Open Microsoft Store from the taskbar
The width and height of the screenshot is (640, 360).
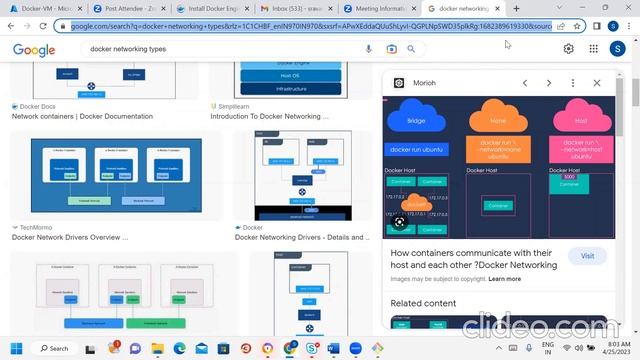point(223,349)
